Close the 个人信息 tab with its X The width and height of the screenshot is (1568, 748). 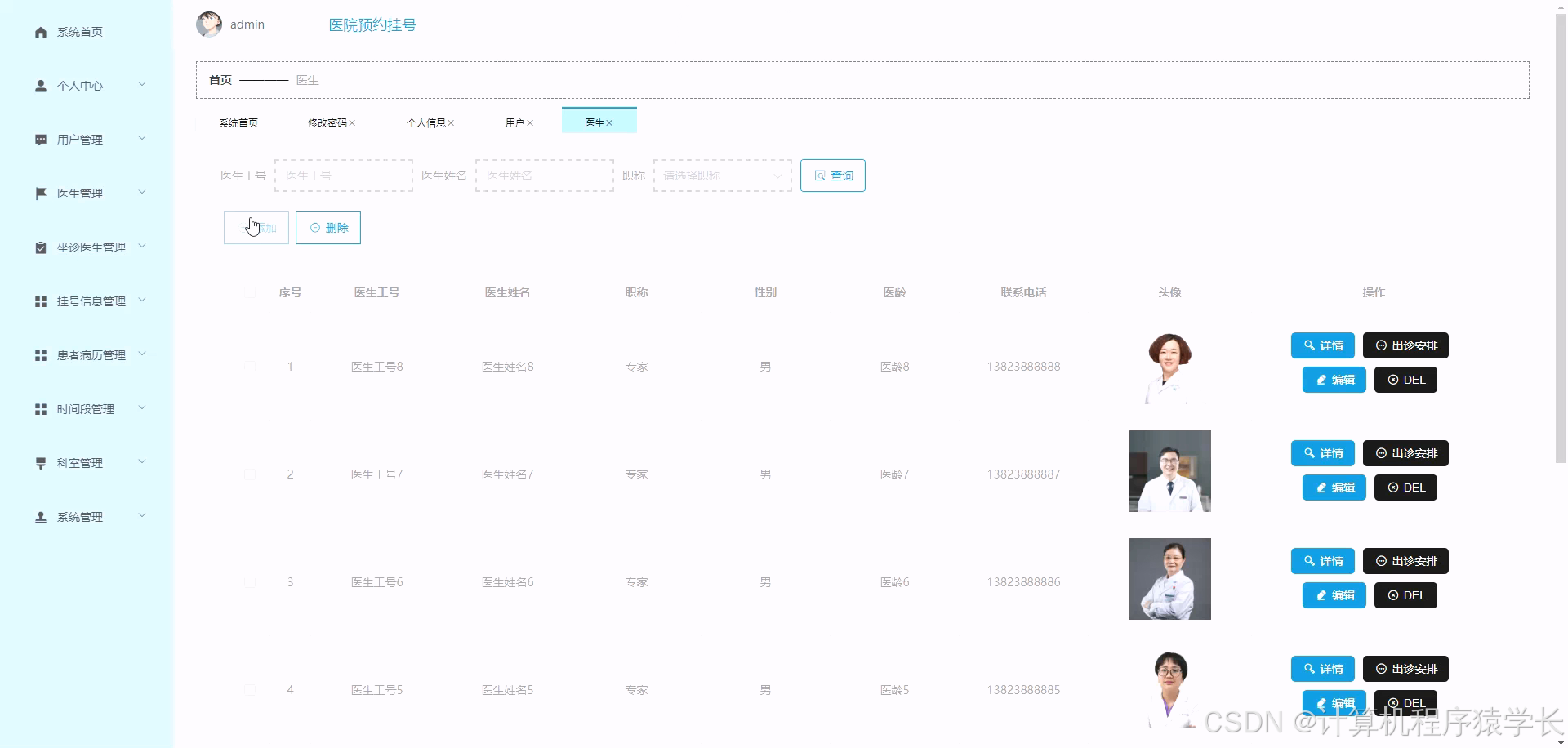(451, 123)
